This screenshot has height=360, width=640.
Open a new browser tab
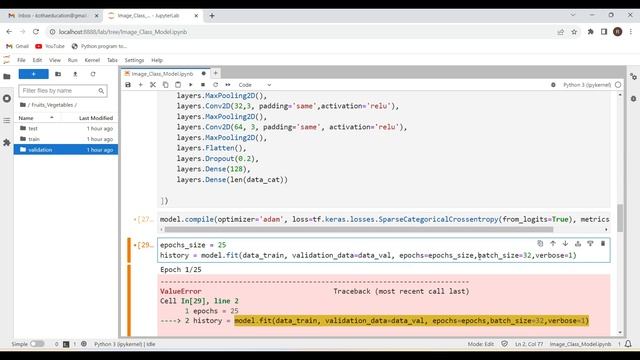coord(212,16)
